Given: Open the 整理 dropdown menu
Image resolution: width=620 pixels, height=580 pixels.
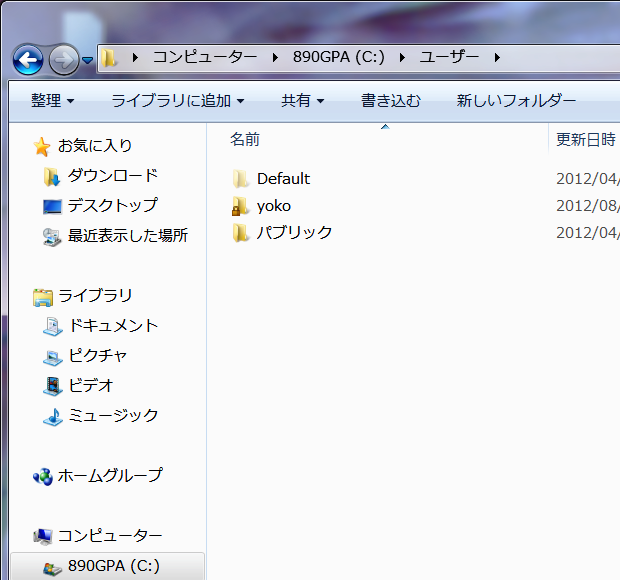Looking at the screenshot, I should pos(52,101).
